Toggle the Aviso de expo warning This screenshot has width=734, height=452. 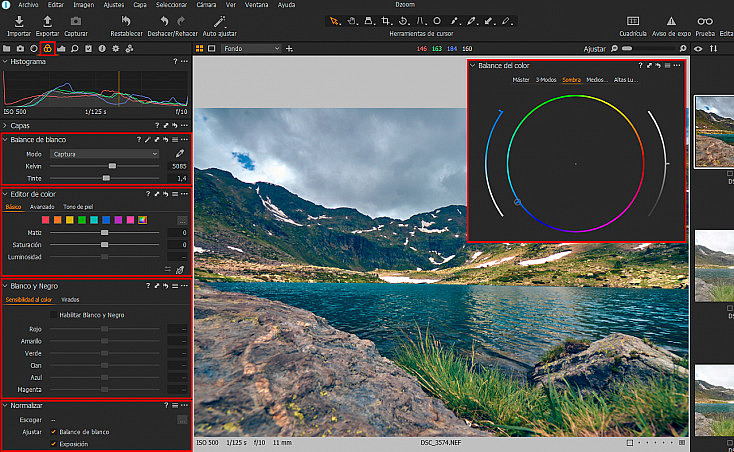point(671,21)
